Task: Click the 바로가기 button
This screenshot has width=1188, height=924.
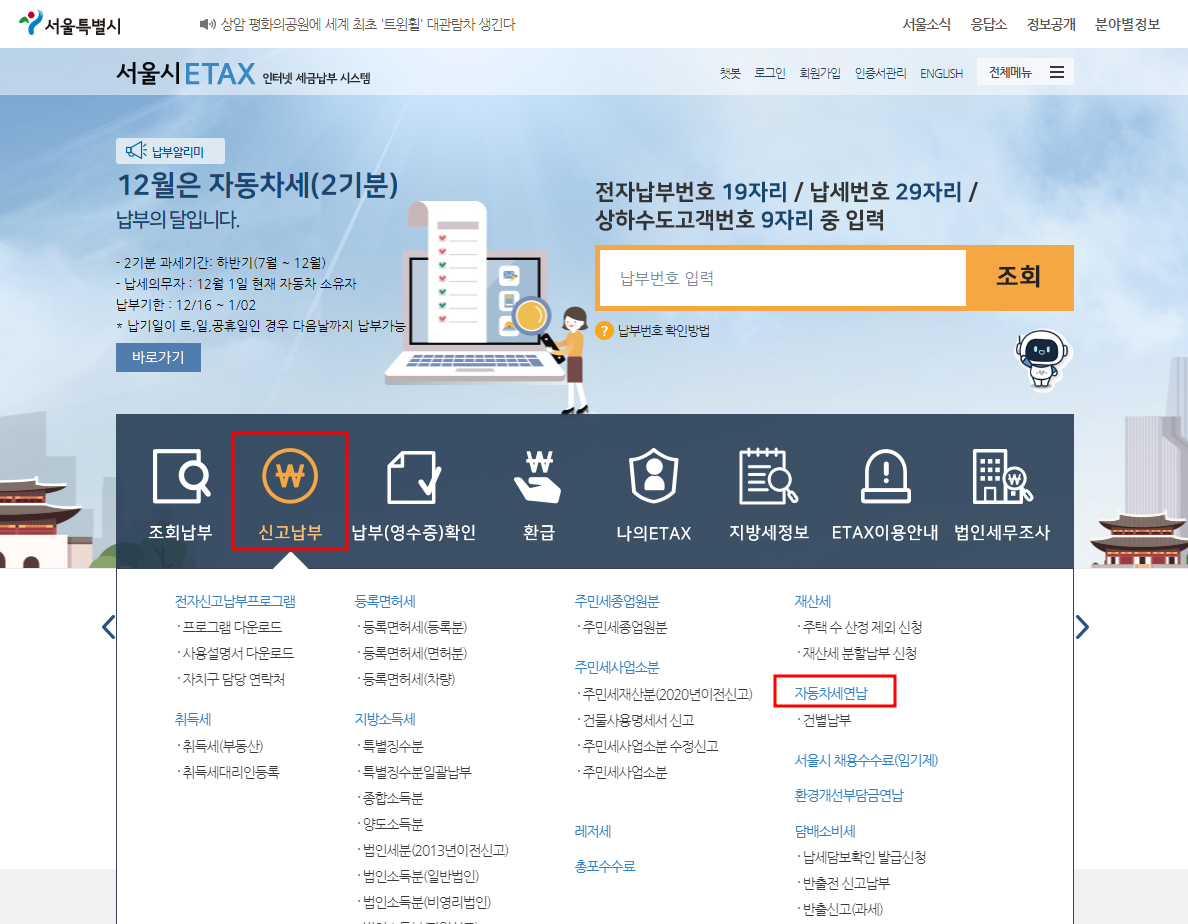Action: point(157,356)
